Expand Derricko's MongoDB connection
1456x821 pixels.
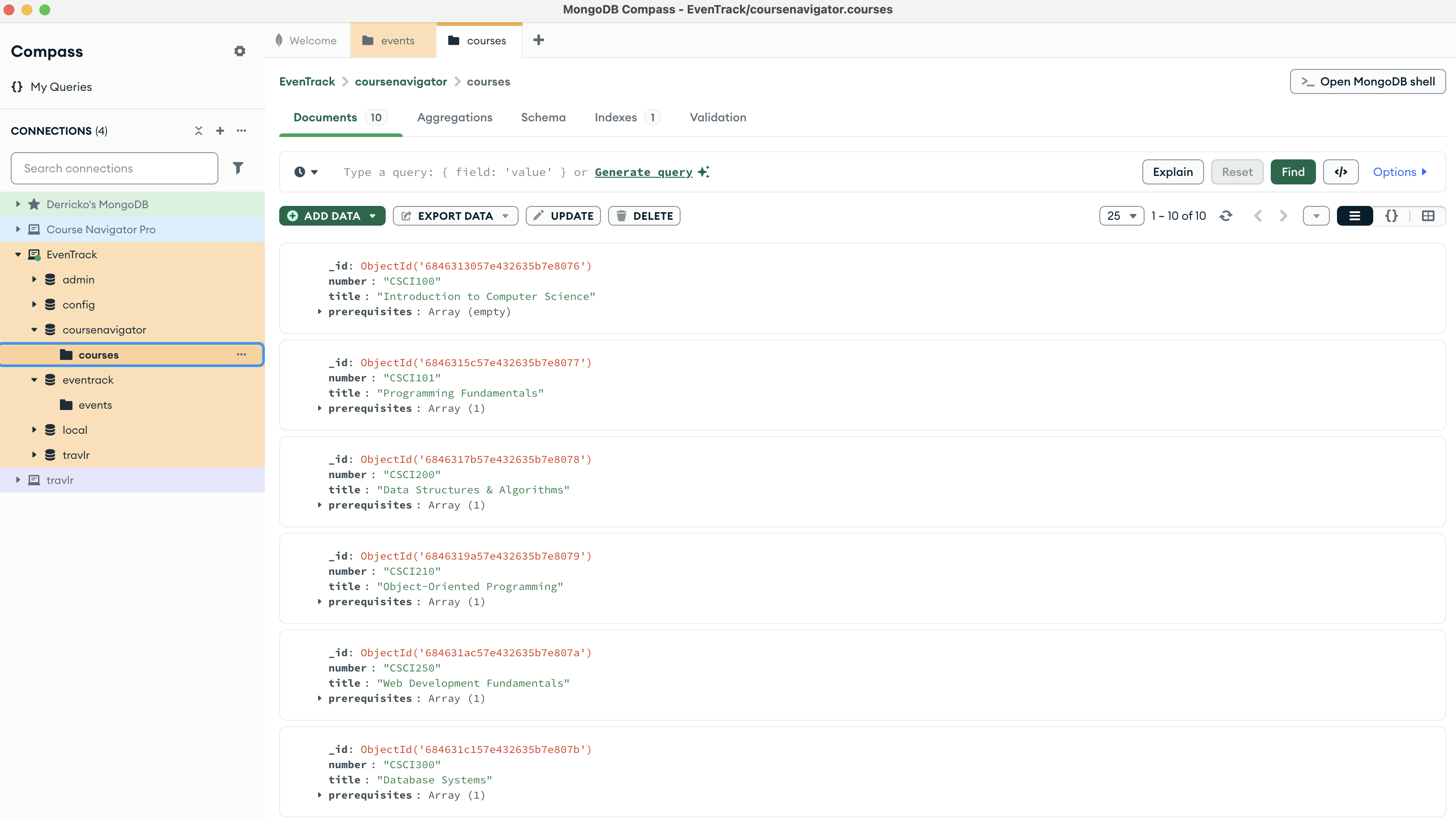click(x=17, y=204)
